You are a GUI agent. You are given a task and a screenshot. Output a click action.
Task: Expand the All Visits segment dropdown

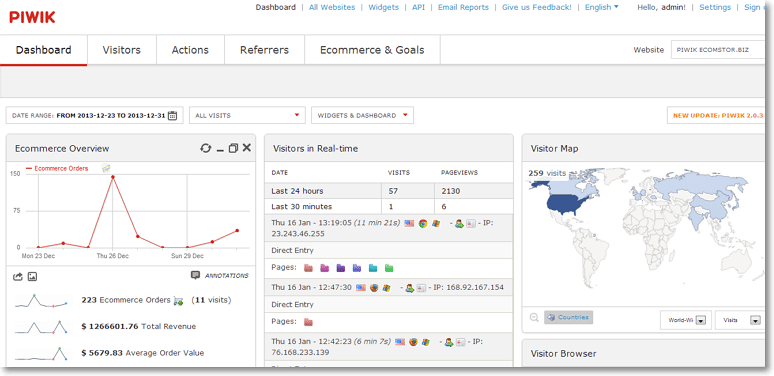(x=247, y=115)
